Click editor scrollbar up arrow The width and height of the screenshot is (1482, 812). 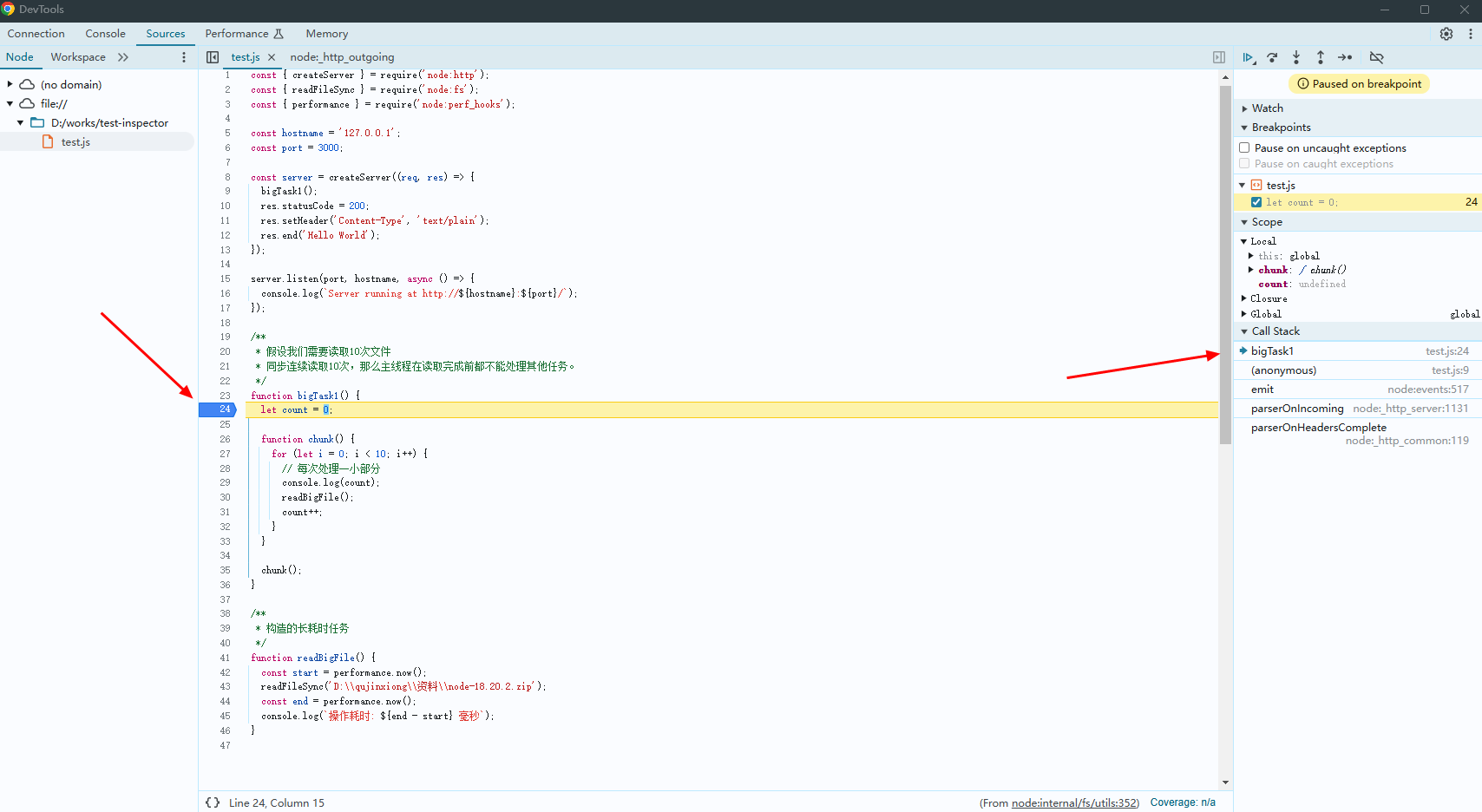tap(1225, 77)
